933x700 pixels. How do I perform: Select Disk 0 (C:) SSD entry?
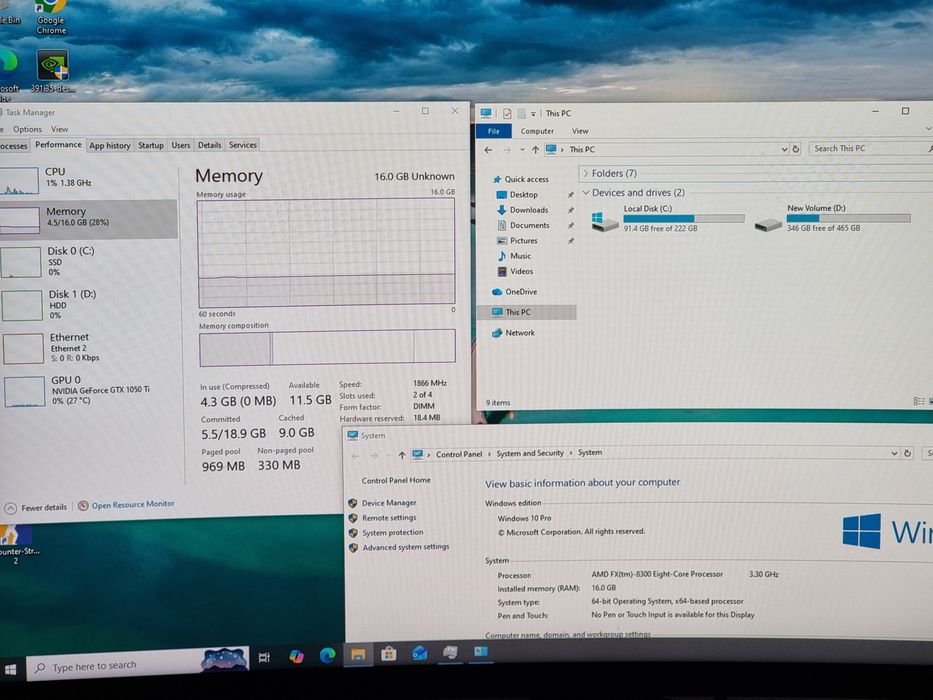88,261
